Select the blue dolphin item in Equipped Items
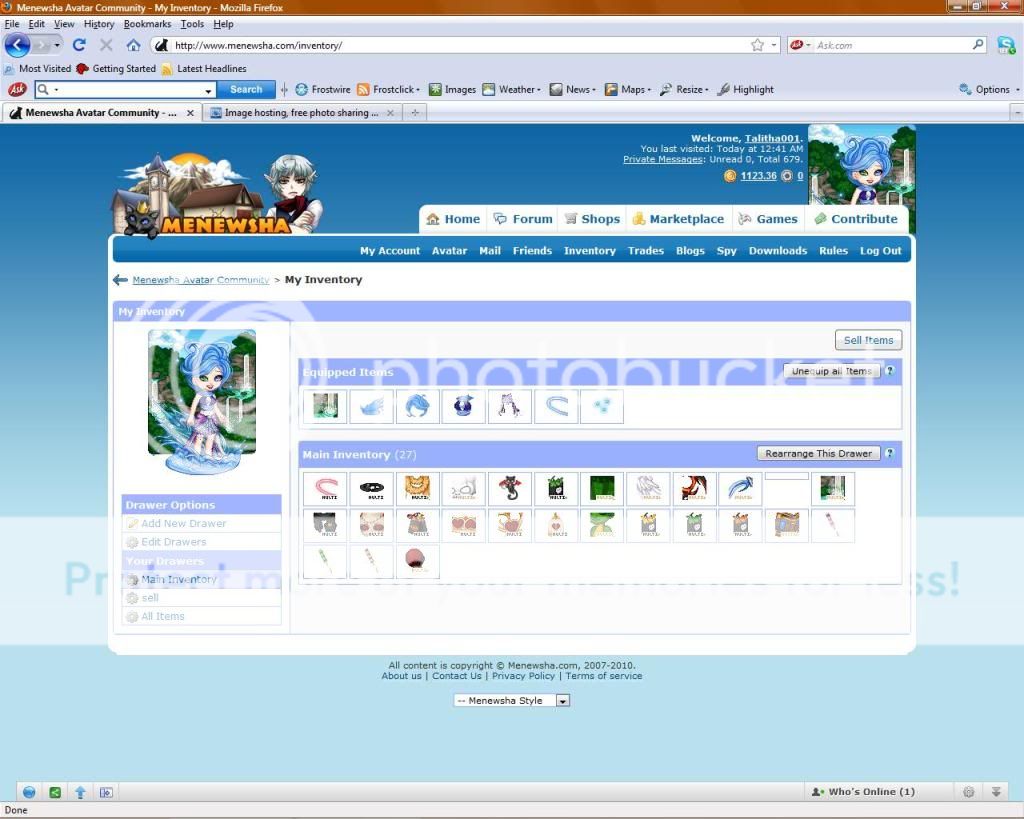The width and height of the screenshot is (1024, 819). point(417,406)
